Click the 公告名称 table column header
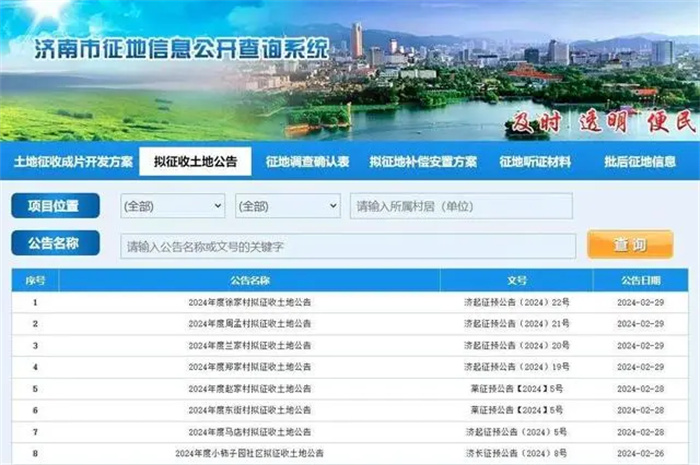The width and height of the screenshot is (700, 465). point(250,280)
